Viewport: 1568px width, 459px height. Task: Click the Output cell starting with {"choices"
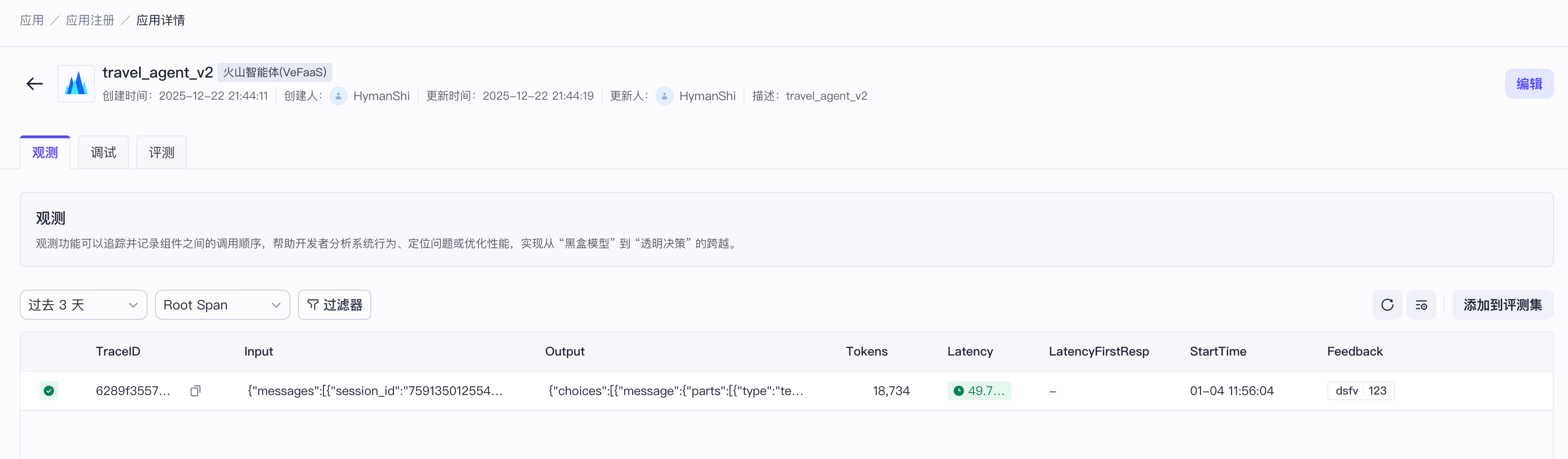(675, 391)
